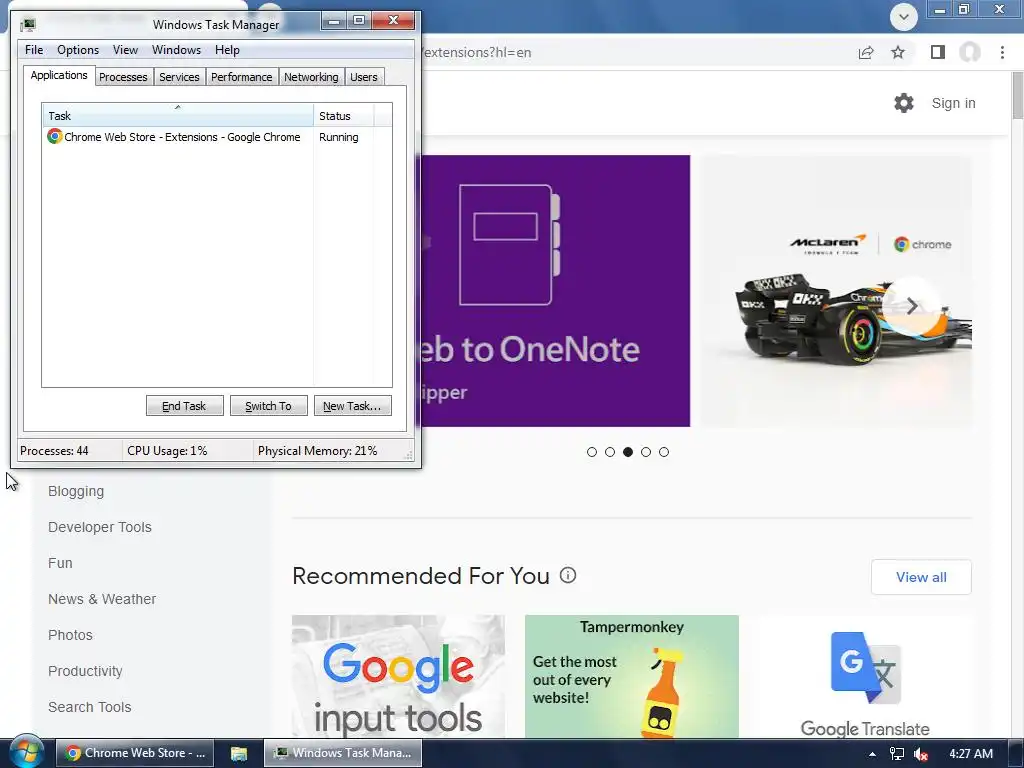The image size is (1024, 768).
Task: Click the End Task button
Action: tap(184, 406)
